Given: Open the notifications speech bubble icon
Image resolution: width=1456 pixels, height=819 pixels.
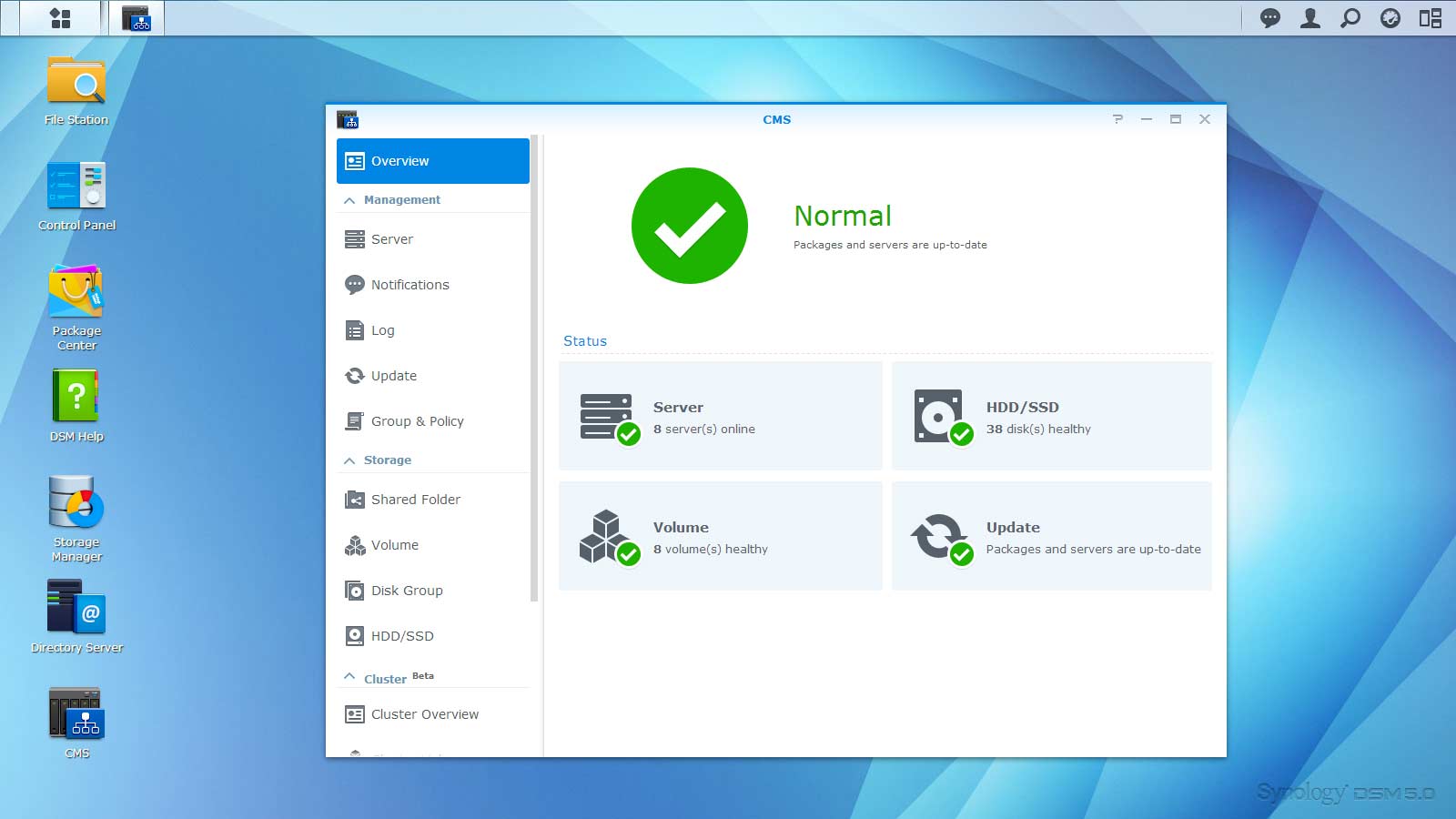Looking at the screenshot, I should [1270, 18].
